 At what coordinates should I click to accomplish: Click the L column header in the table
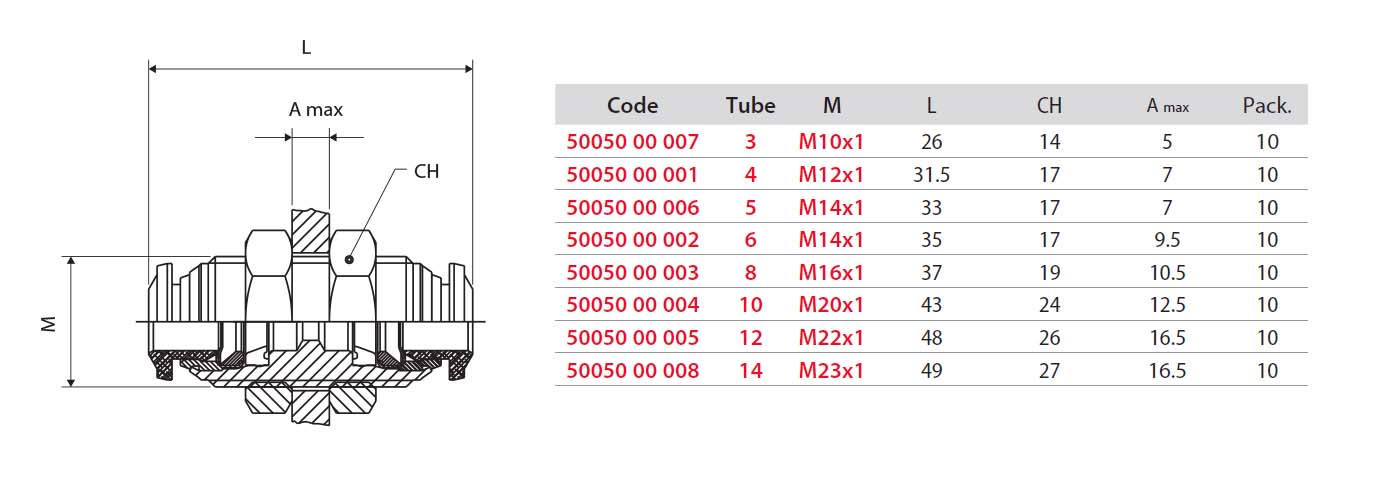pos(931,105)
